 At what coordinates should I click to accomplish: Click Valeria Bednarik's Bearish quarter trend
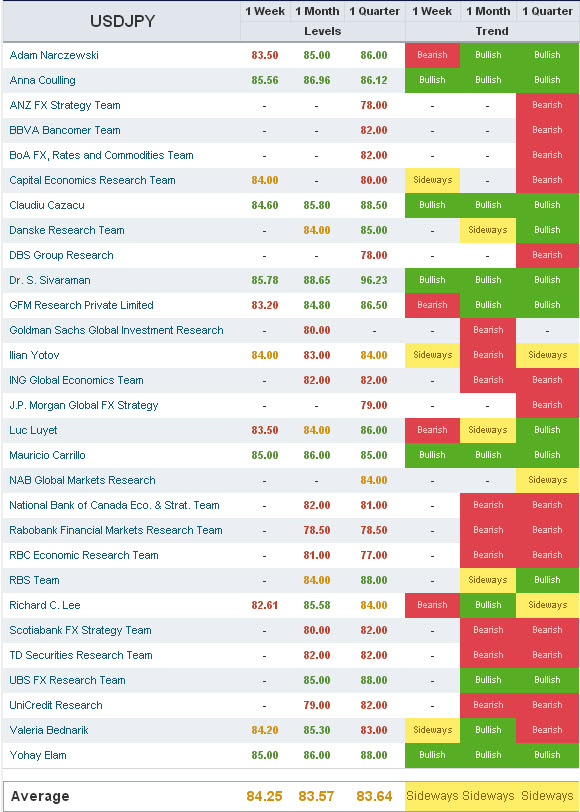pos(548,730)
